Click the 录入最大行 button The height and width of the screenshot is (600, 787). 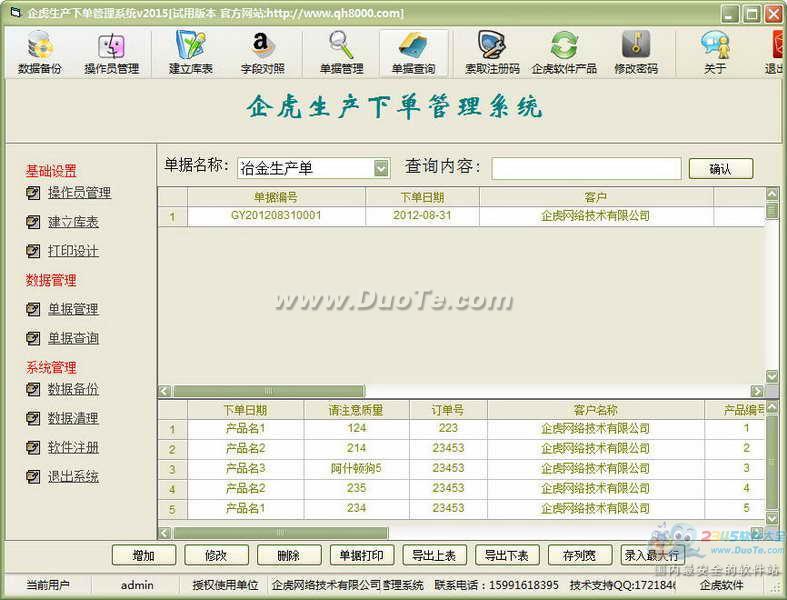tap(652, 555)
